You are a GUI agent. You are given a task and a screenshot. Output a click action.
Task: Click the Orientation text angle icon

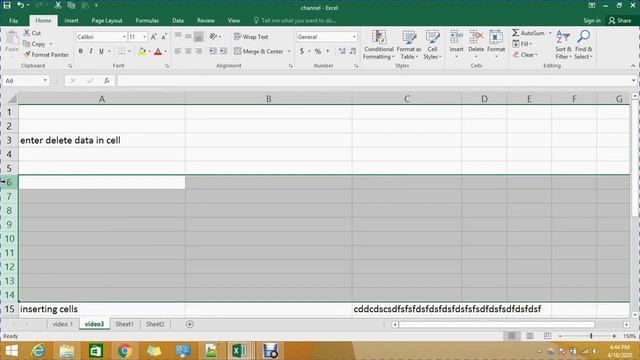pyautogui.click(x=213, y=36)
